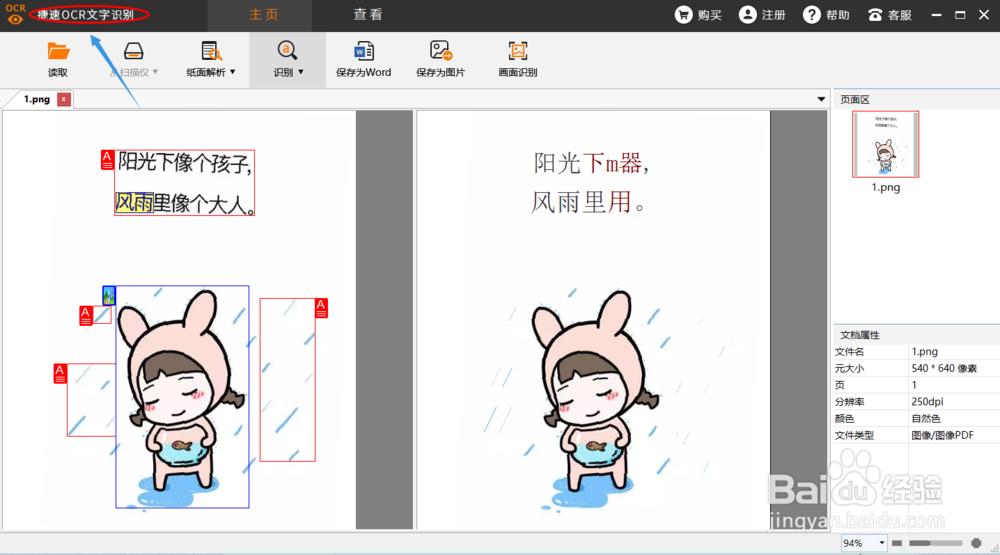Image resolution: width=1000 pixels, height=555 pixels.
Task: Click the 注册 label
Action: 774,15
